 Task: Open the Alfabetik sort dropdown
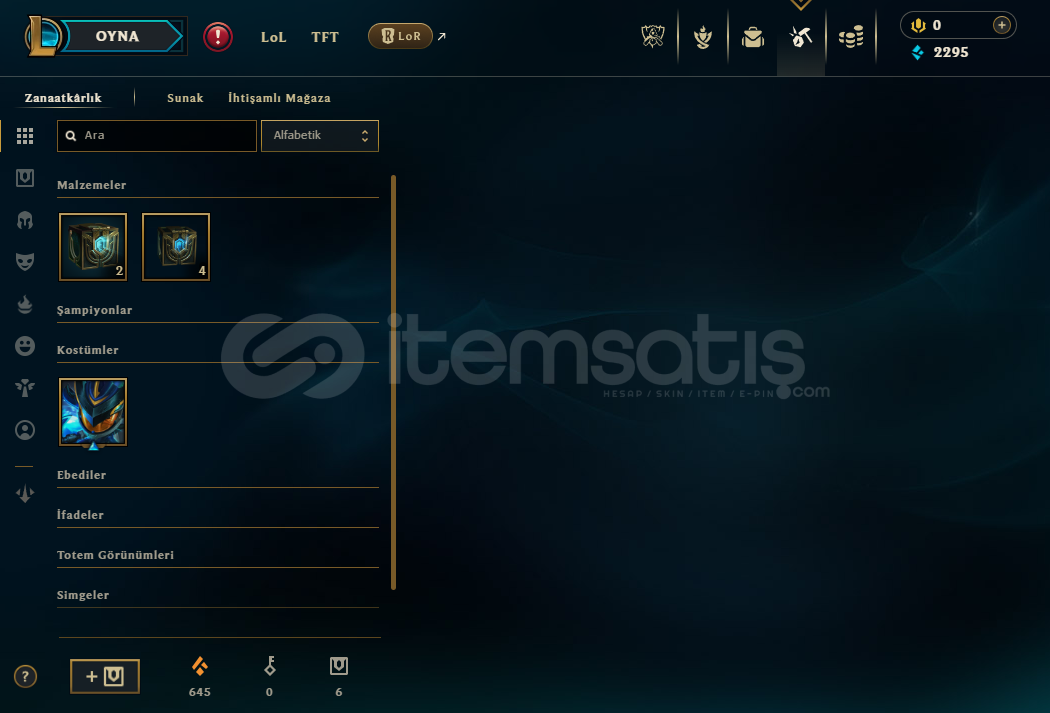pos(320,136)
